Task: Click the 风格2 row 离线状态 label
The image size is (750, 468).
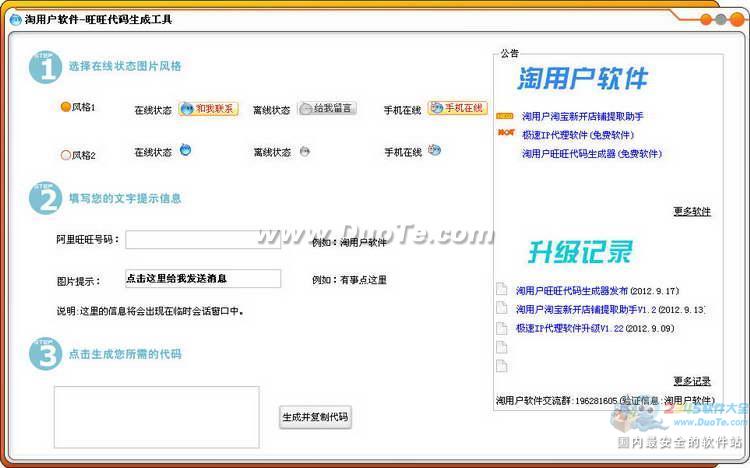Action: [x=272, y=153]
